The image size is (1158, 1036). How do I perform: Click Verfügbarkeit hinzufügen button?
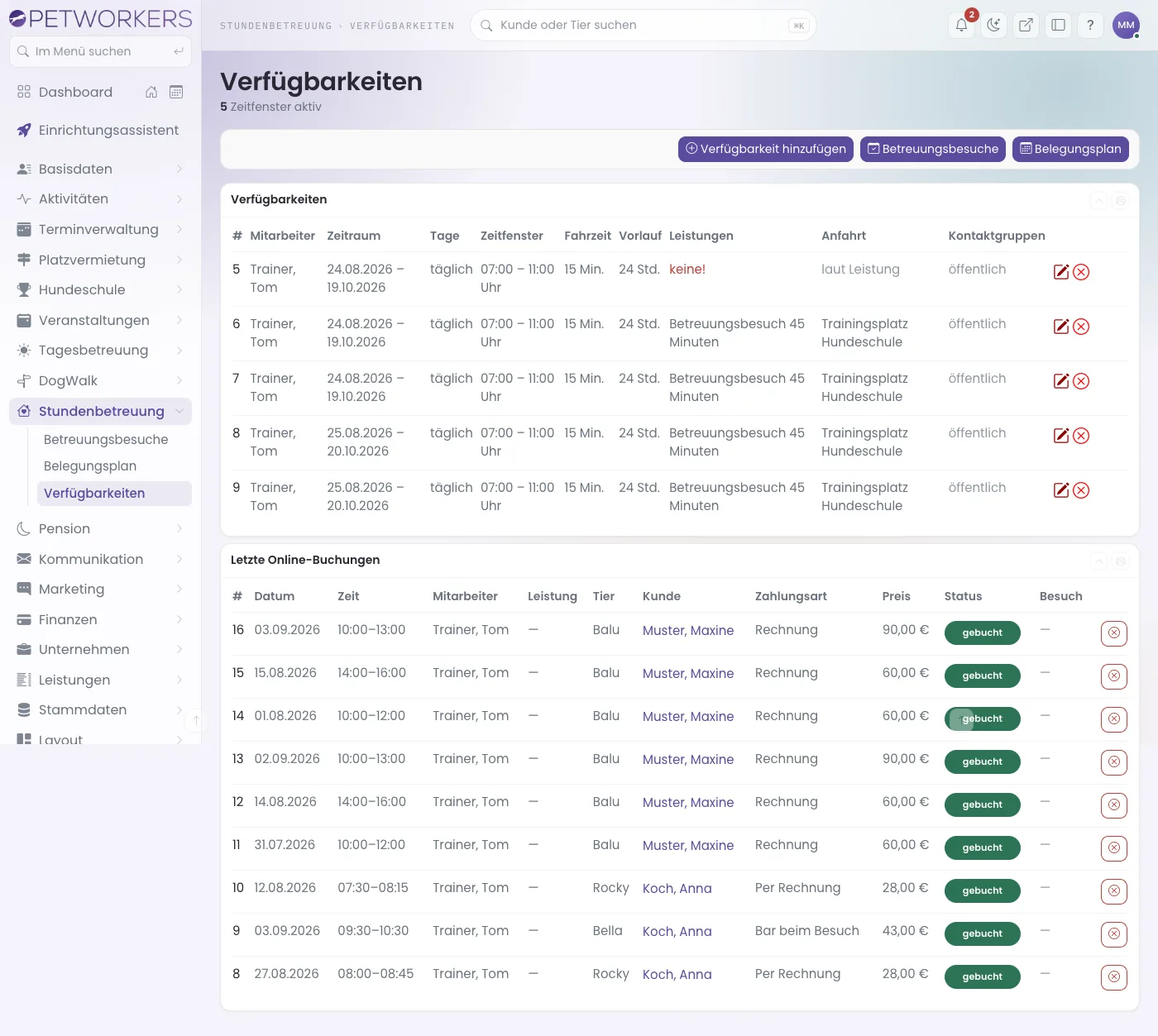(x=765, y=149)
